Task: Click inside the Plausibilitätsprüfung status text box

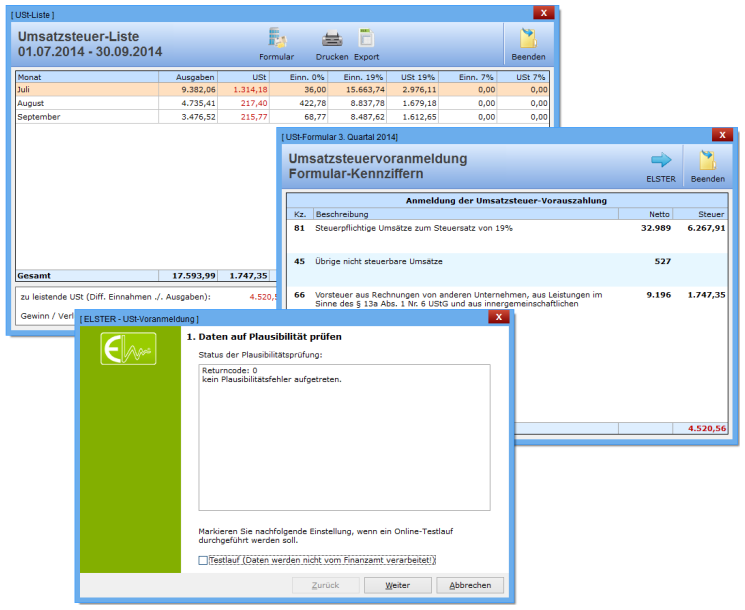Action: [x=344, y=437]
